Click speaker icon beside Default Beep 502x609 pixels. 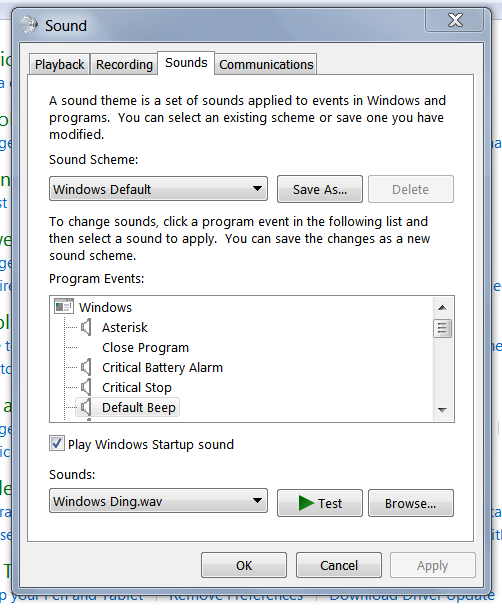[x=86, y=407]
